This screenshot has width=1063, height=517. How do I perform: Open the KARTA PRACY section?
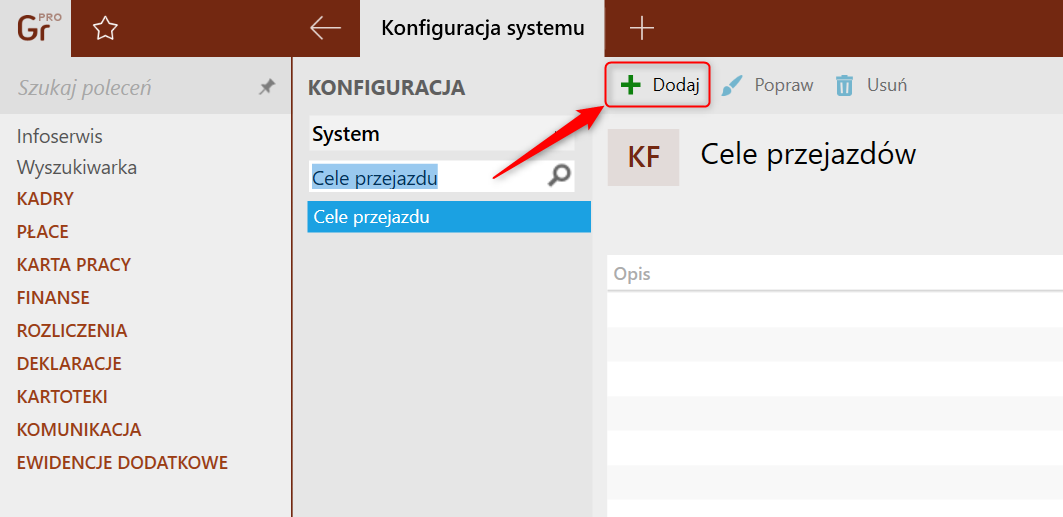[x=74, y=264]
